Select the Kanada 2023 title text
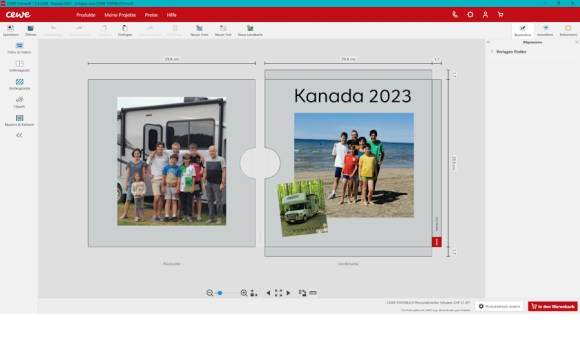580x363 pixels. tap(353, 96)
